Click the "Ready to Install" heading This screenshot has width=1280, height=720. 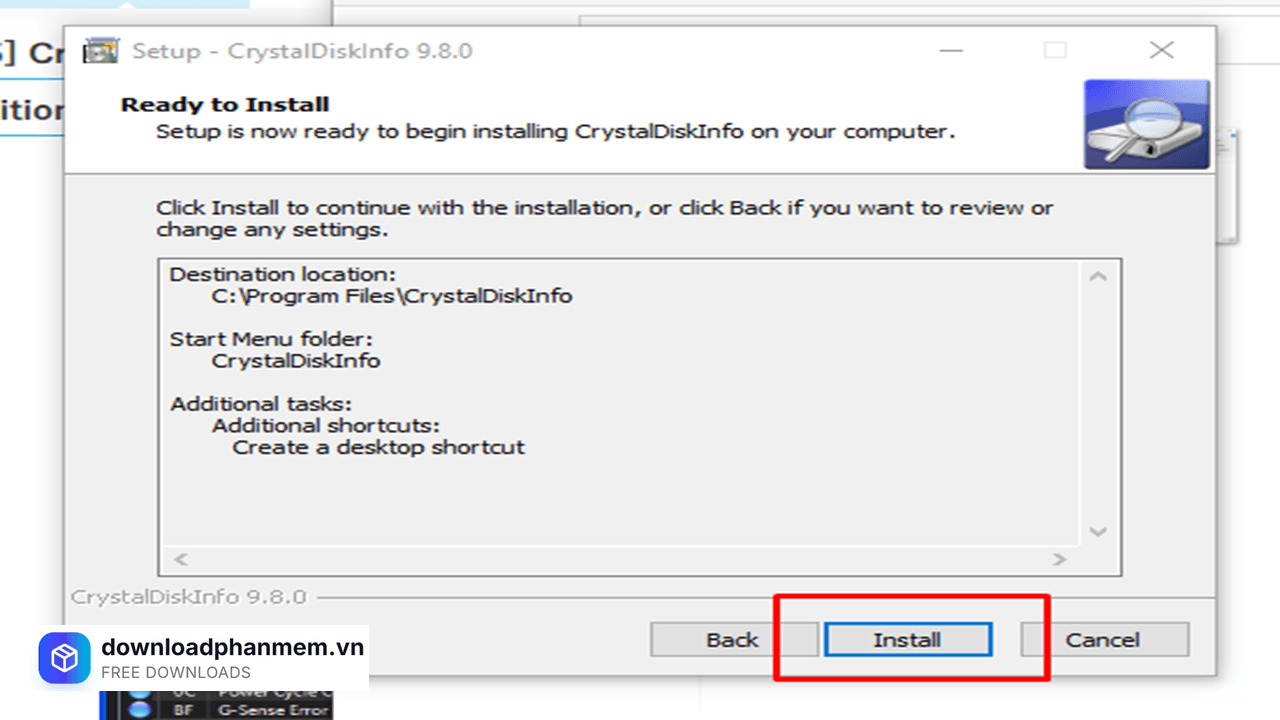pos(225,105)
